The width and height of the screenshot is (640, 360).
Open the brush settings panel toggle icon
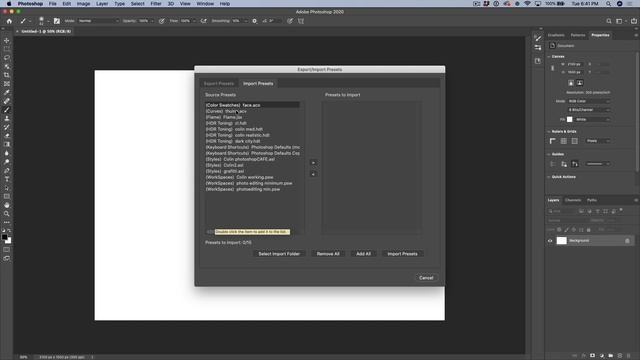[57, 21]
